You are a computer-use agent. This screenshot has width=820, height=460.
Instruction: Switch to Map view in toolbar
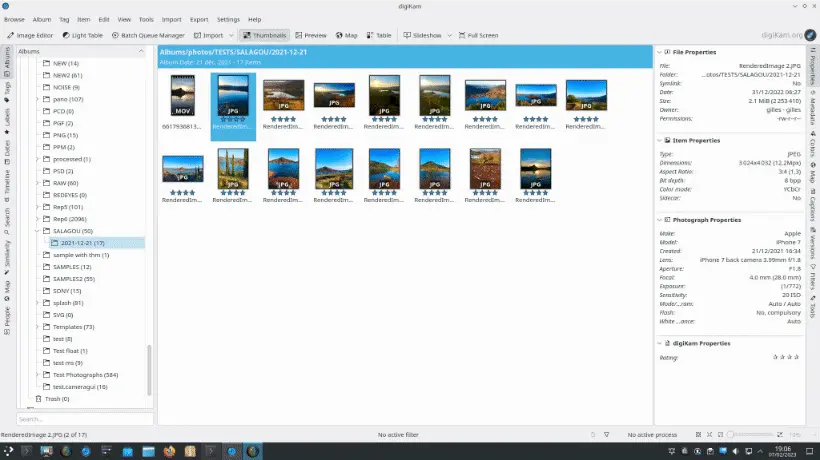click(346, 35)
